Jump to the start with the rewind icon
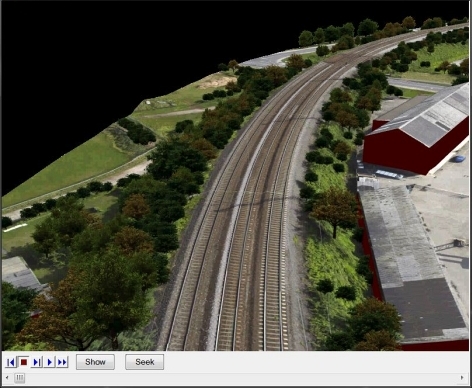 [x=11, y=362]
